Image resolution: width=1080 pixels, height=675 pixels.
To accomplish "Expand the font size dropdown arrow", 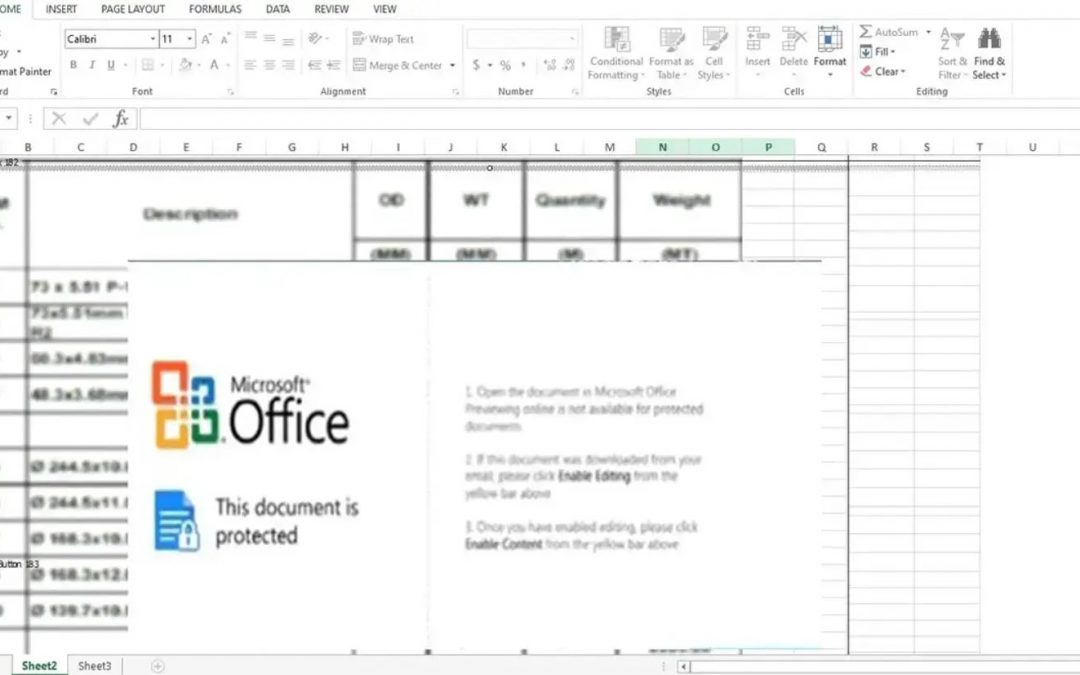I will point(189,39).
